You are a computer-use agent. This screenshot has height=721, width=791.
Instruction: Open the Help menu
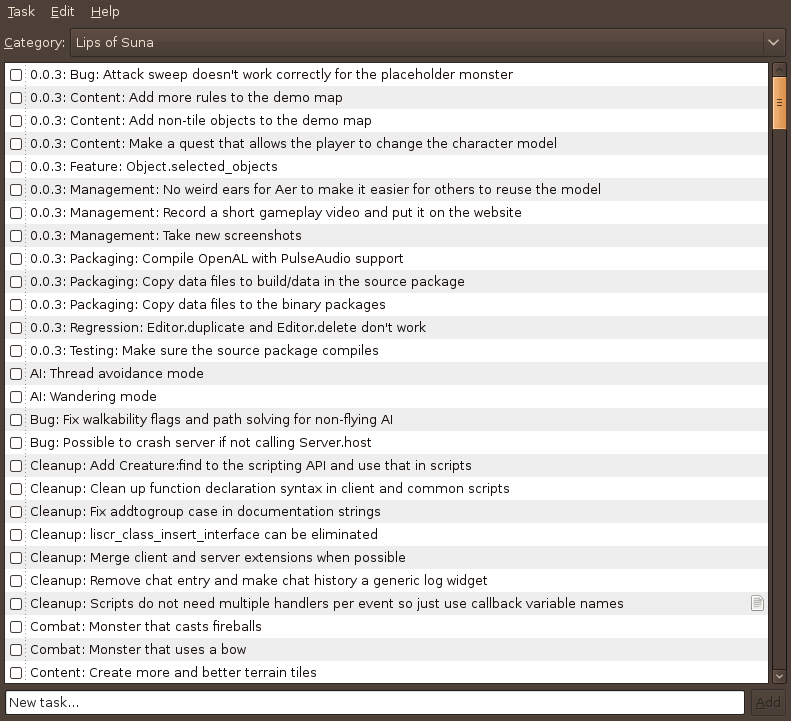(x=105, y=12)
